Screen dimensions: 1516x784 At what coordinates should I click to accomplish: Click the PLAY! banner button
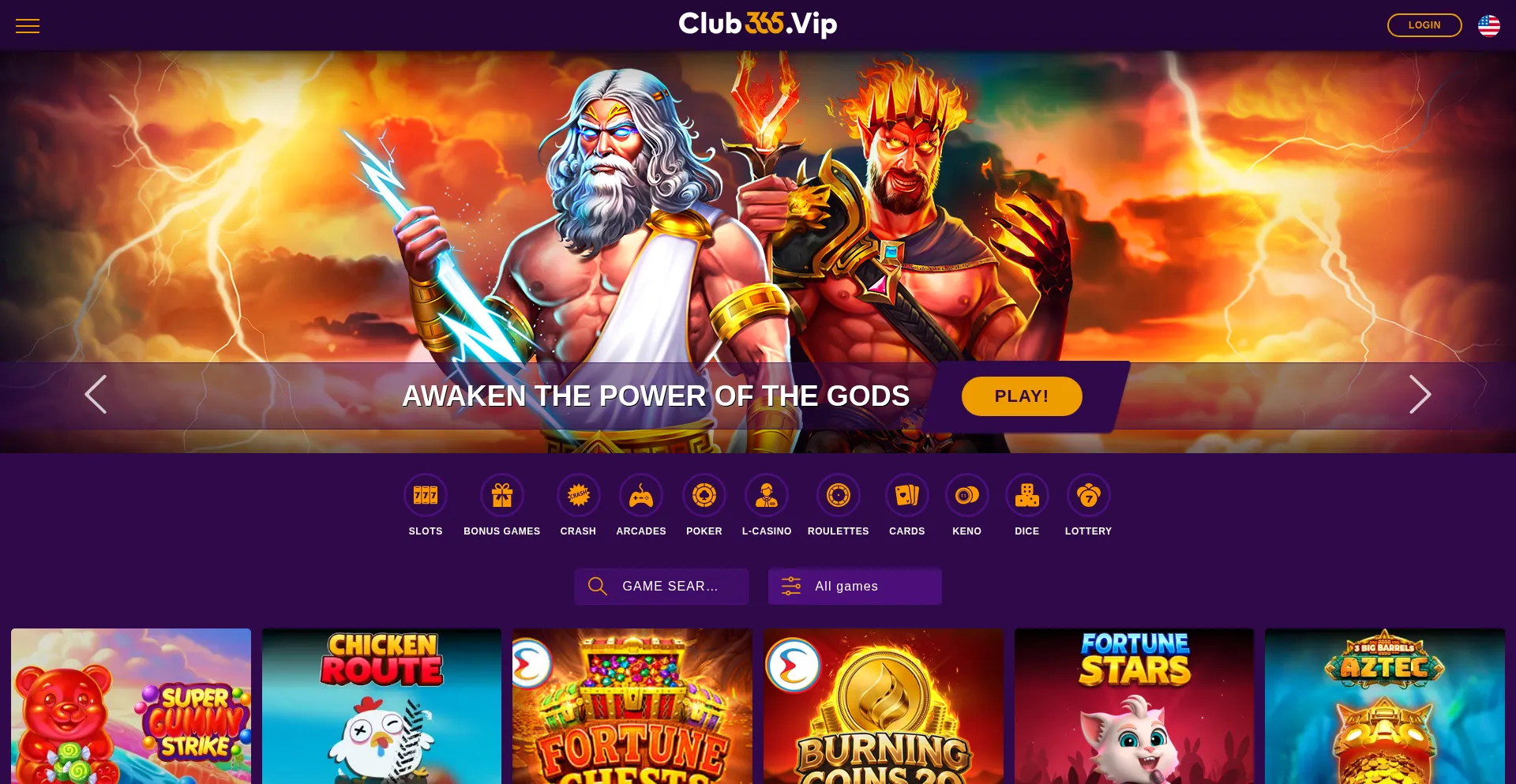coord(1022,396)
